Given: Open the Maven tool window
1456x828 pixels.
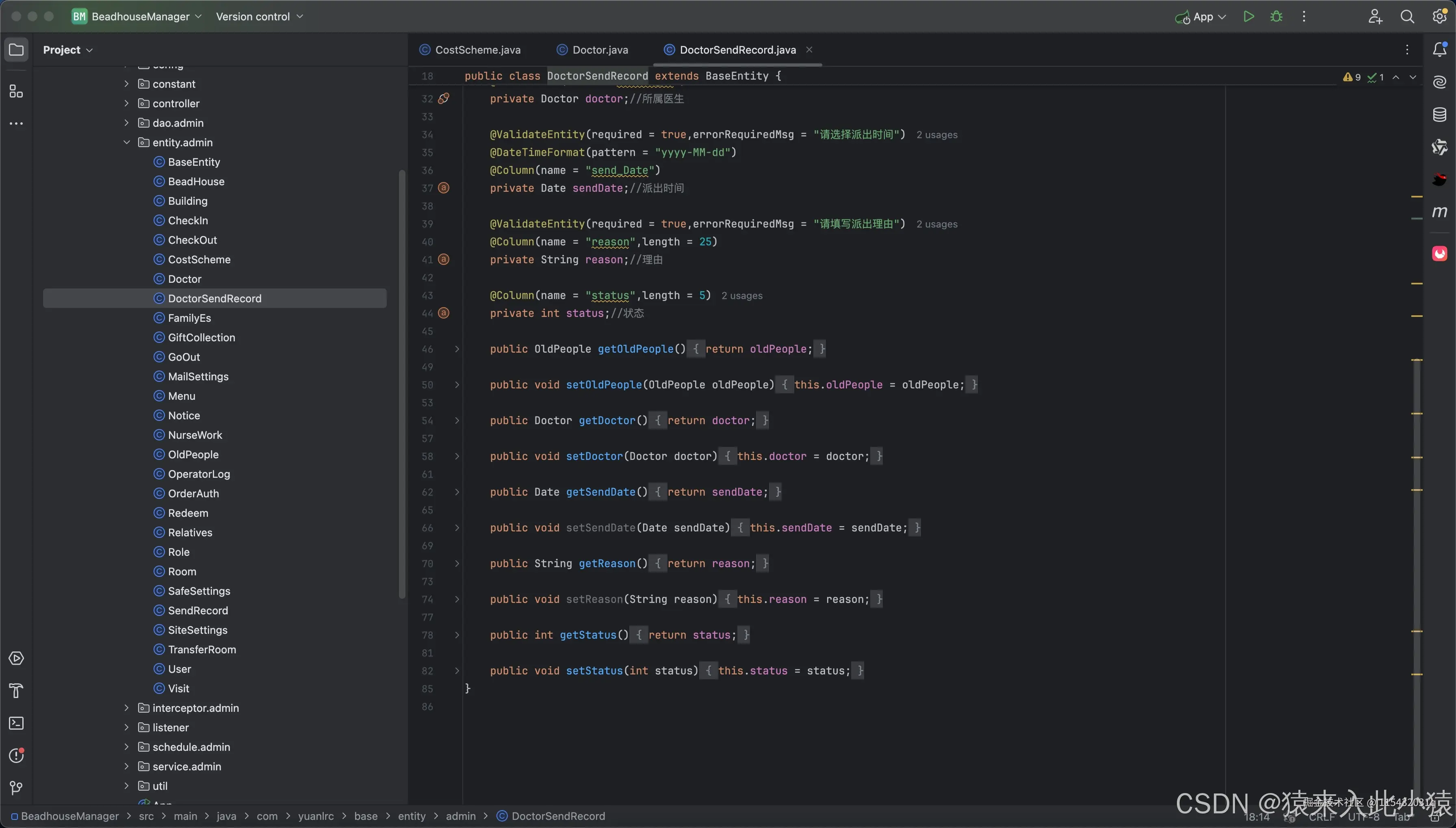Looking at the screenshot, I should tap(1439, 212).
